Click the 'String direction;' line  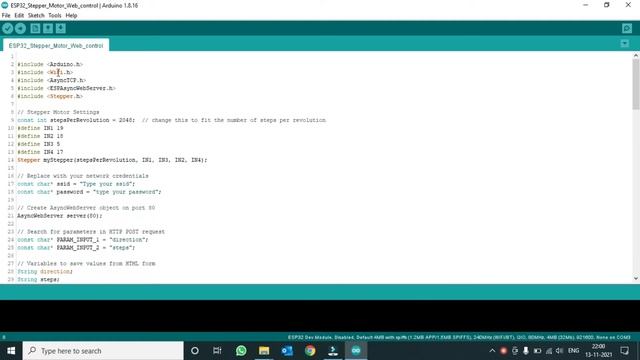(x=45, y=271)
